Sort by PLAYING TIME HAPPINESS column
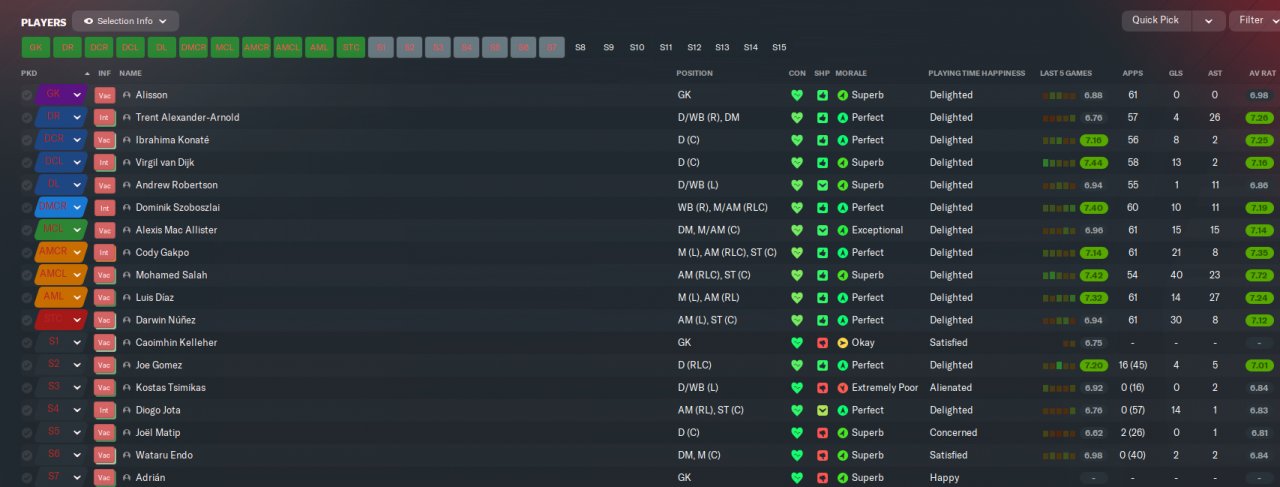This screenshot has height=487, width=1280. click(x=976, y=73)
